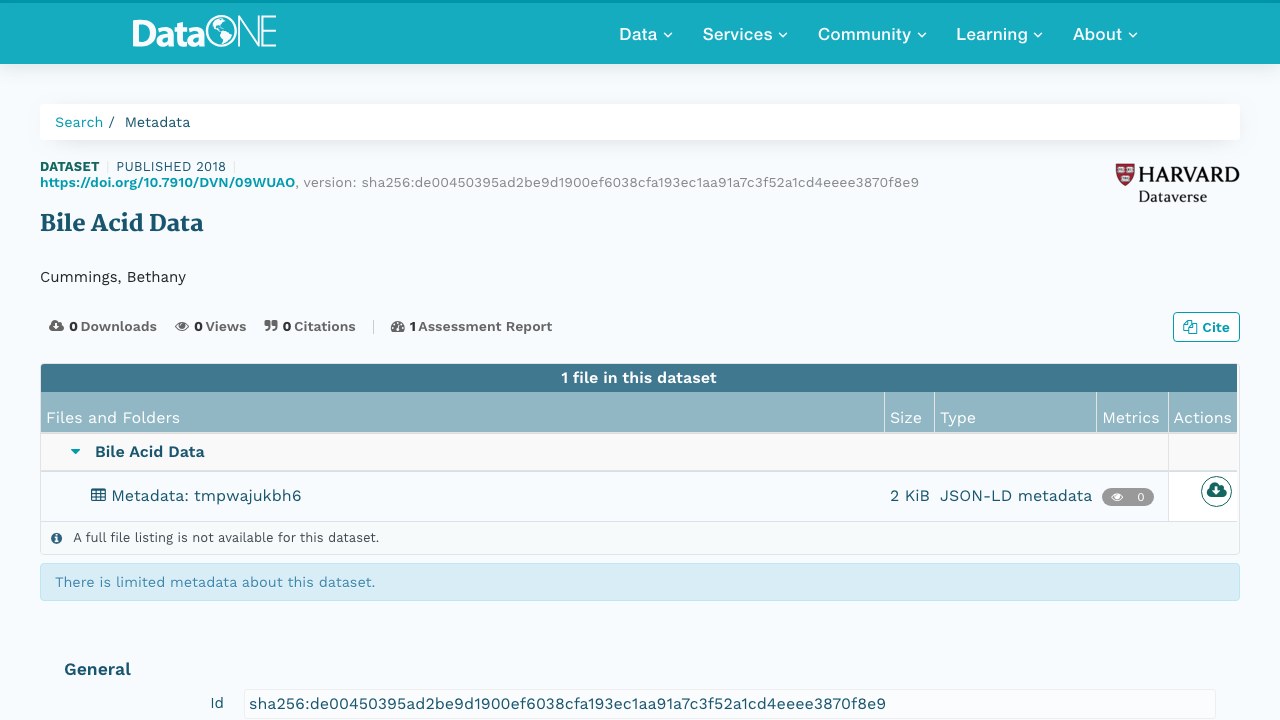1280x720 pixels.
Task: Click the author name Cummings, Bethany
Action: click(113, 277)
